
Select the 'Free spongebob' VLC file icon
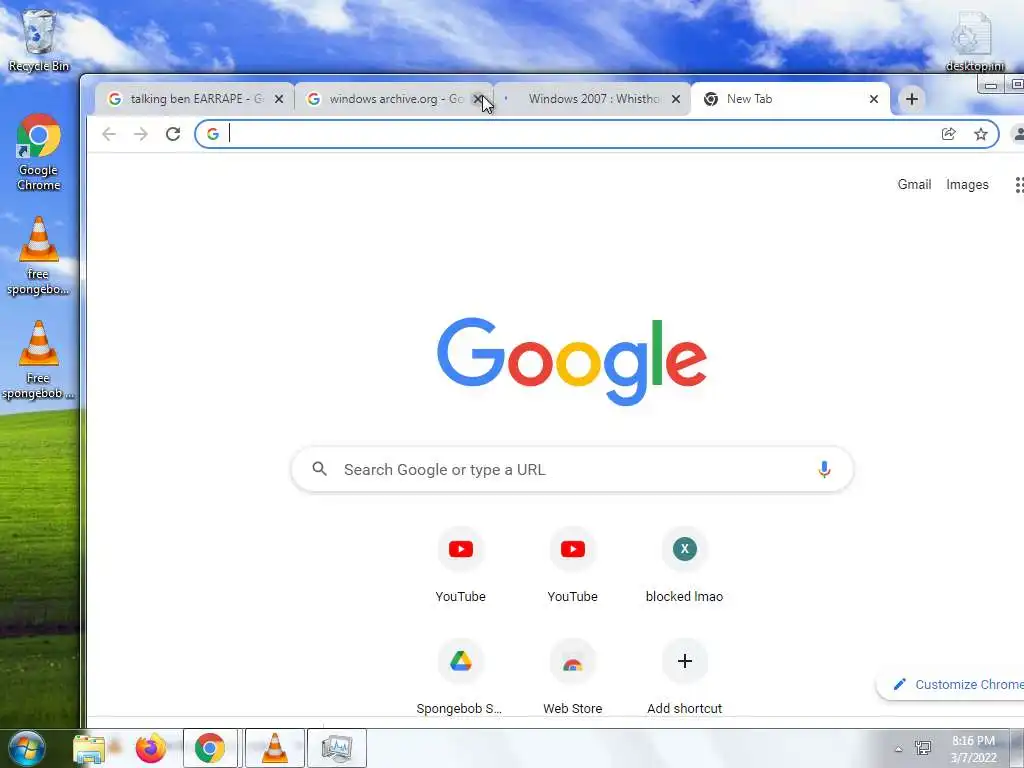tap(39, 360)
